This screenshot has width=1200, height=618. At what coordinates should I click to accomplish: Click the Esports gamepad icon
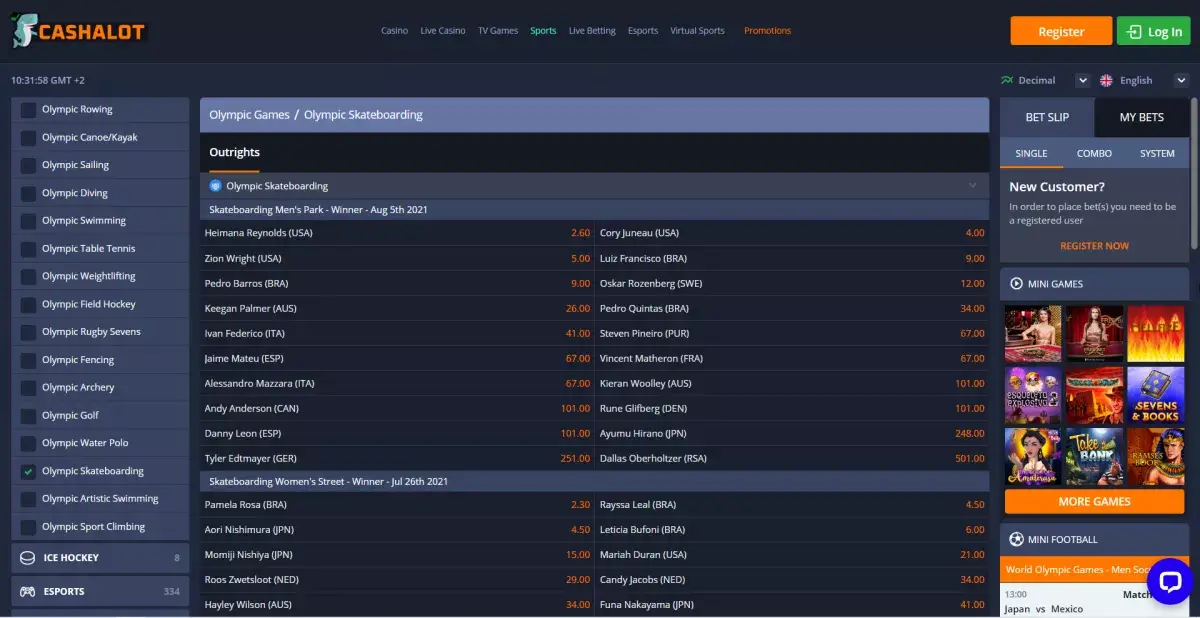pos(28,592)
